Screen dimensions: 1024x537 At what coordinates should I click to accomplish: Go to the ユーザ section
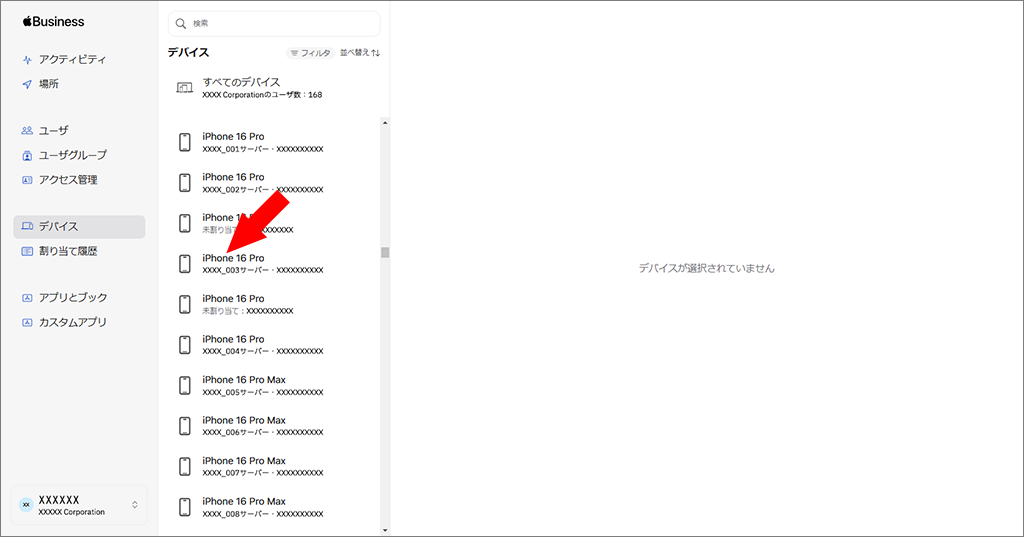click(53, 131)
